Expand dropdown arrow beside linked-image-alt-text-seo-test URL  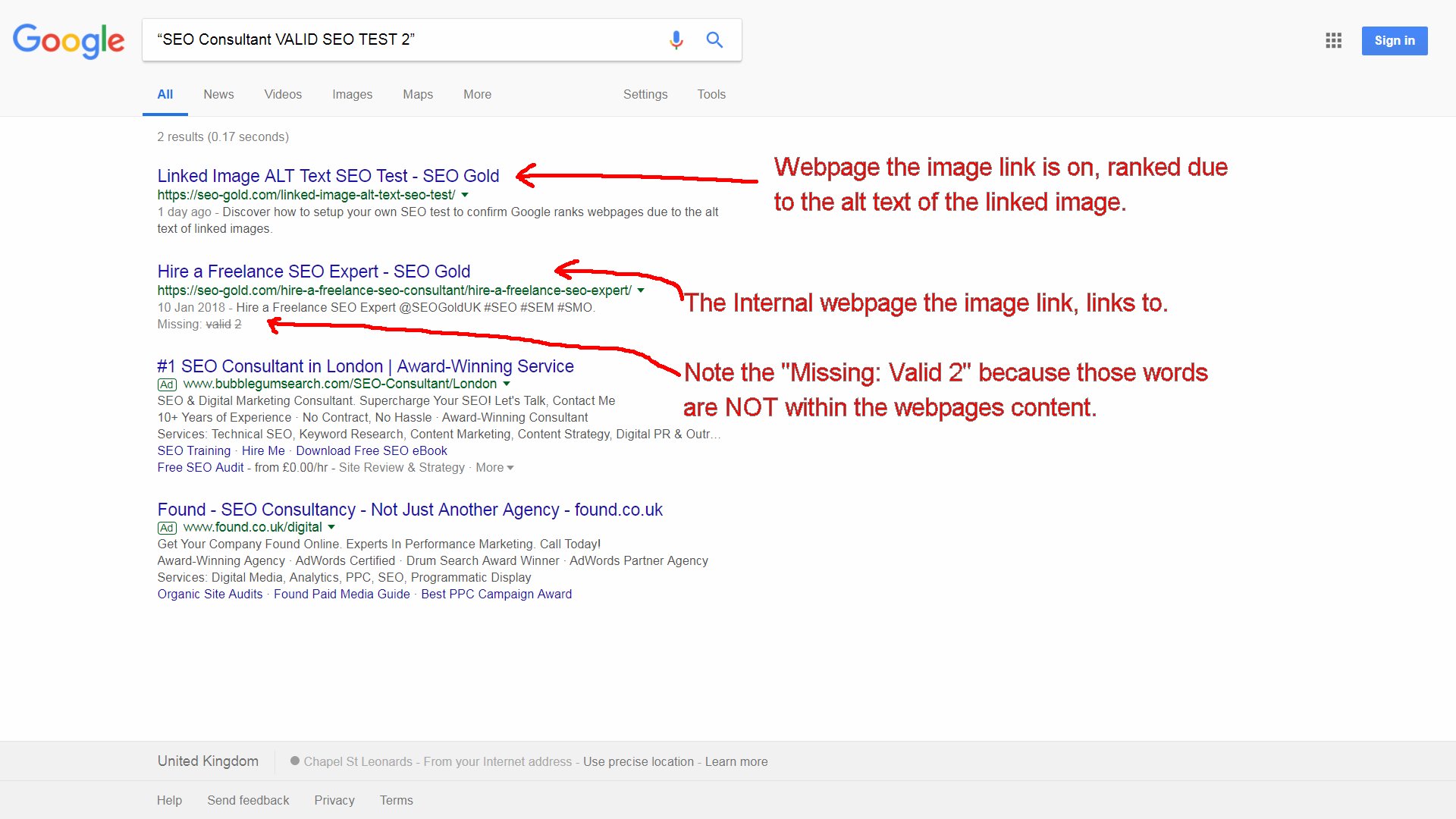(465, 195)
